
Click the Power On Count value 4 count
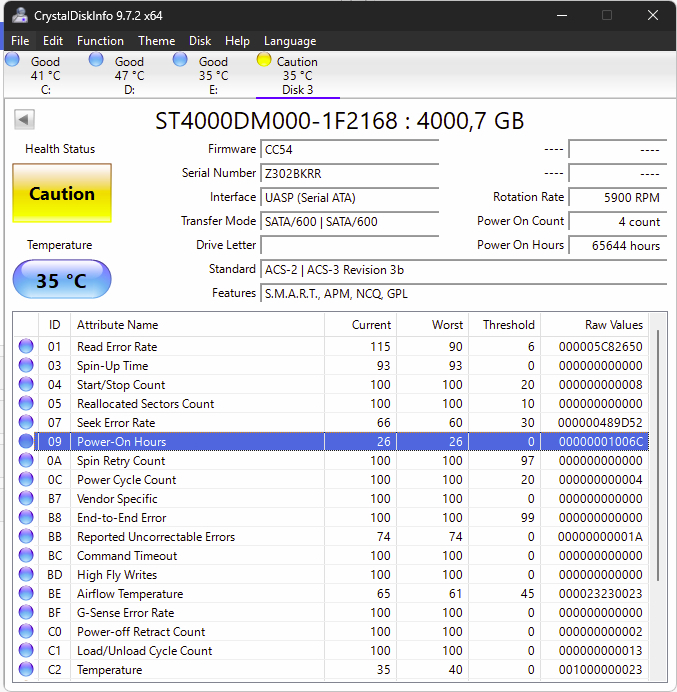pos(617,221)
